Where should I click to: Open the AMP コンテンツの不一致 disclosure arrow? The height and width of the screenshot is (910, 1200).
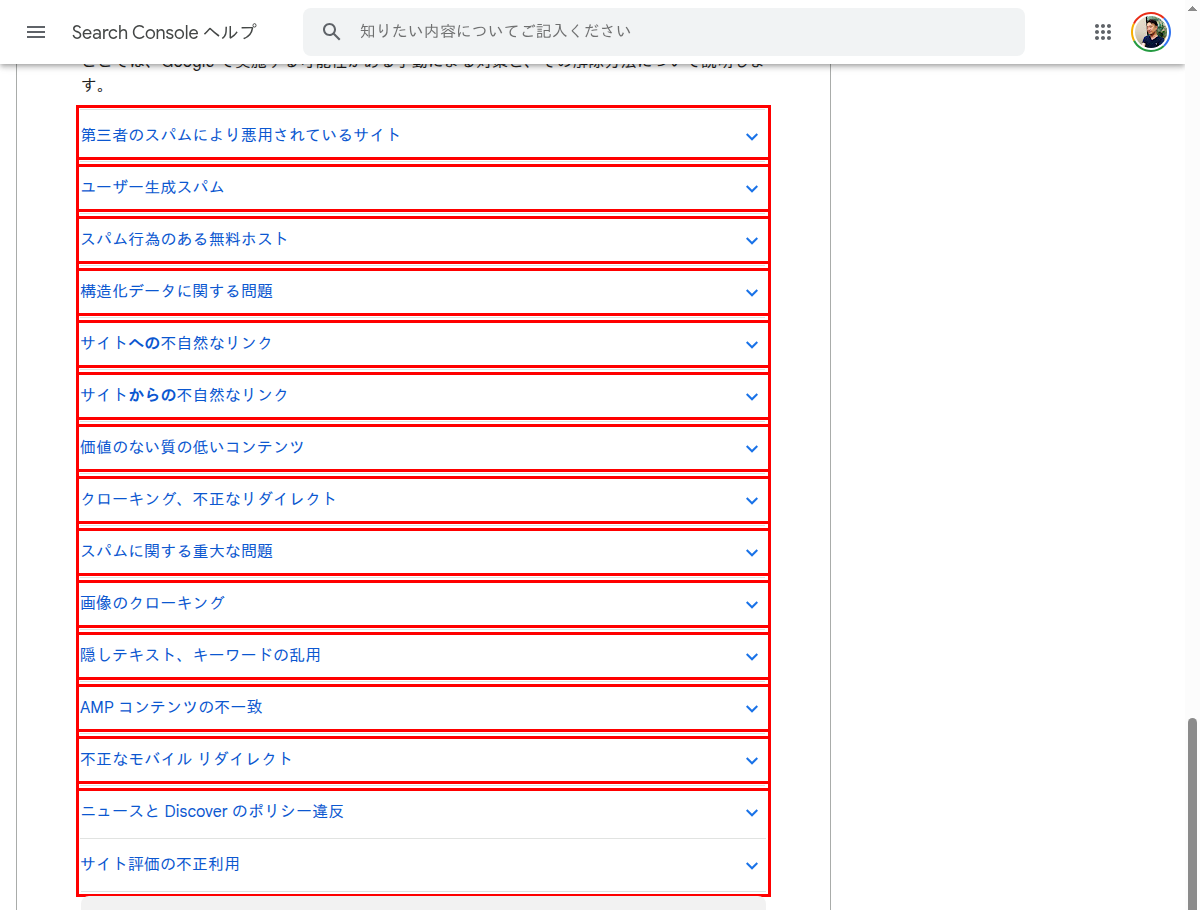pos(752,709)
